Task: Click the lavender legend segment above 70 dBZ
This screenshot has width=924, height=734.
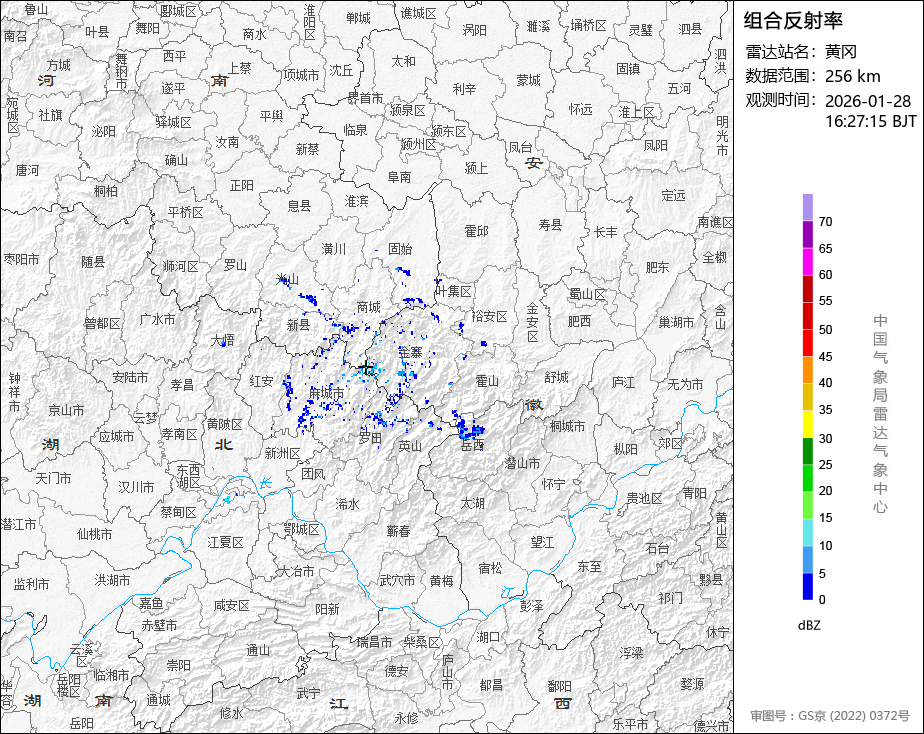Action: point(807,207)
